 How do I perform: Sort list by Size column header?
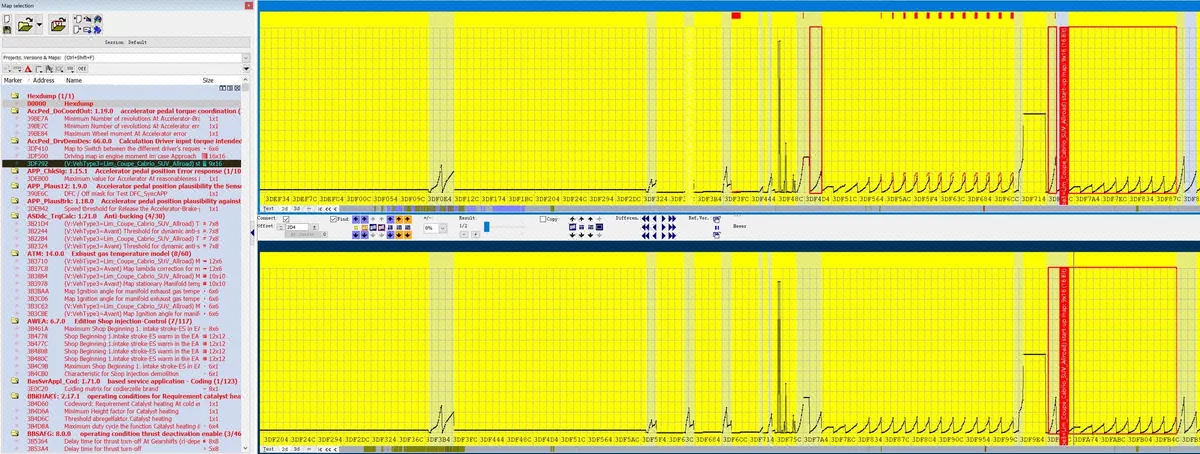pyautogui.click(x=208, y=80)
